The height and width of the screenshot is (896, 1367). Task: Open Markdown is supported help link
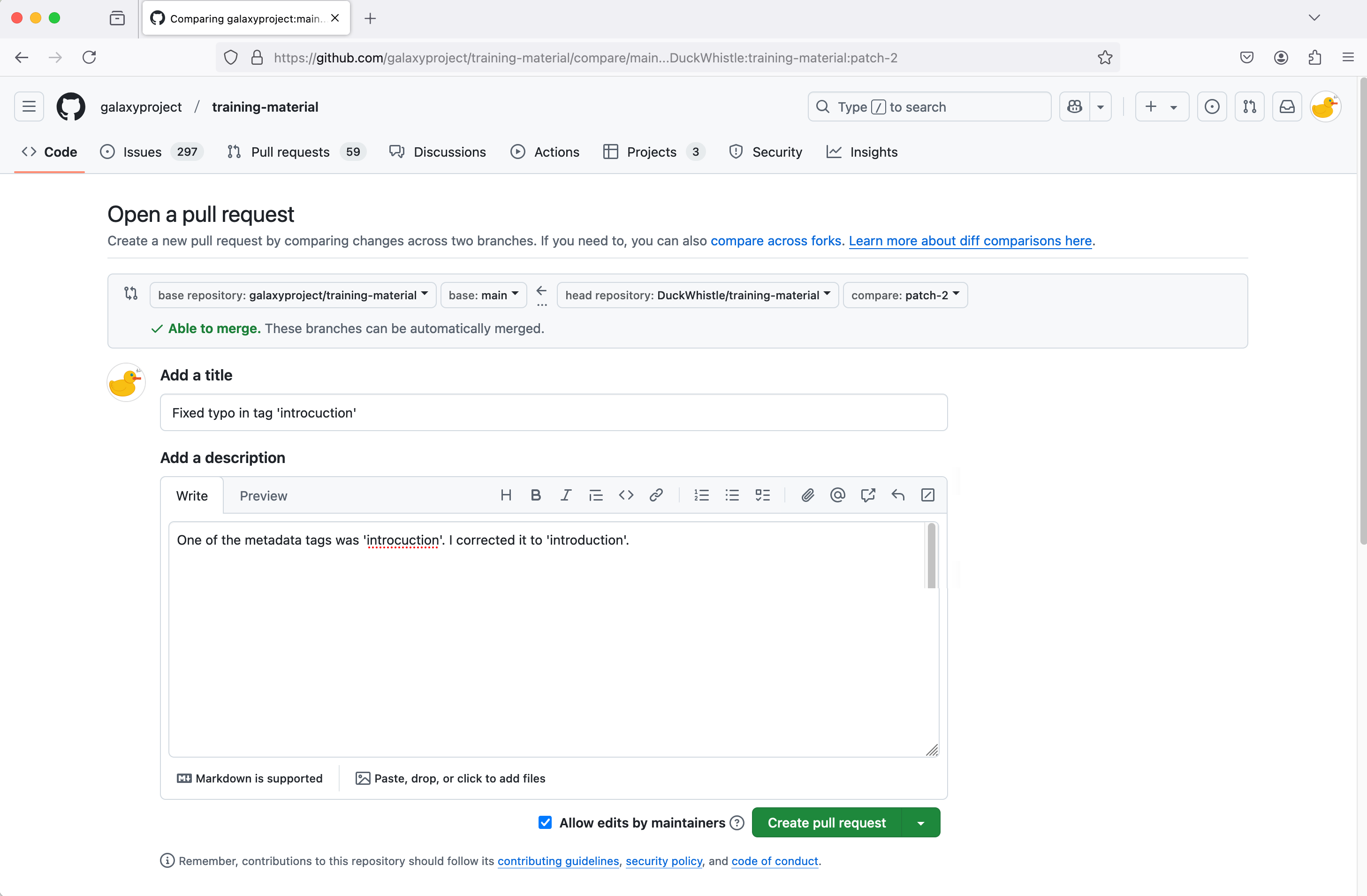pos(250,778)
